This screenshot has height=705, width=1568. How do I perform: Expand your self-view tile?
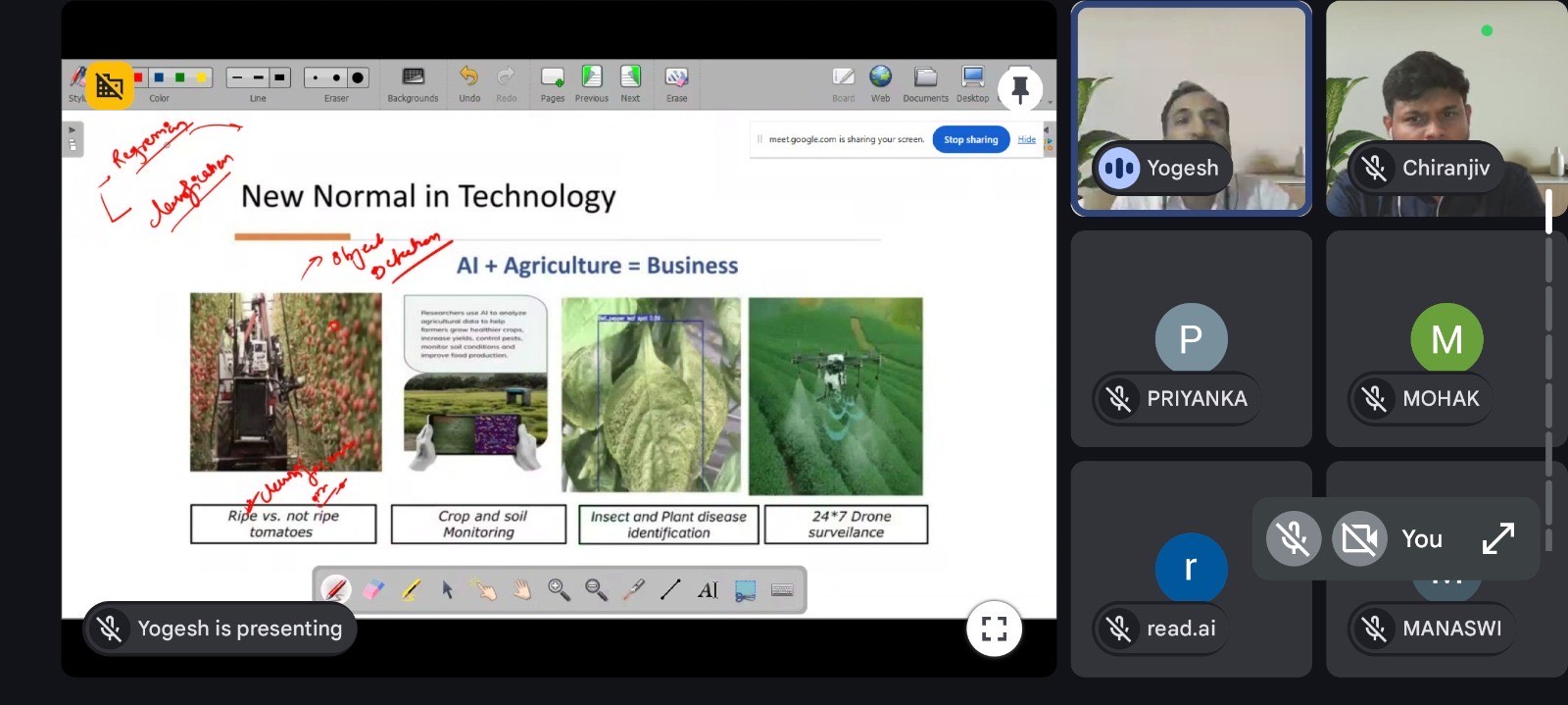click(1497, 538)
